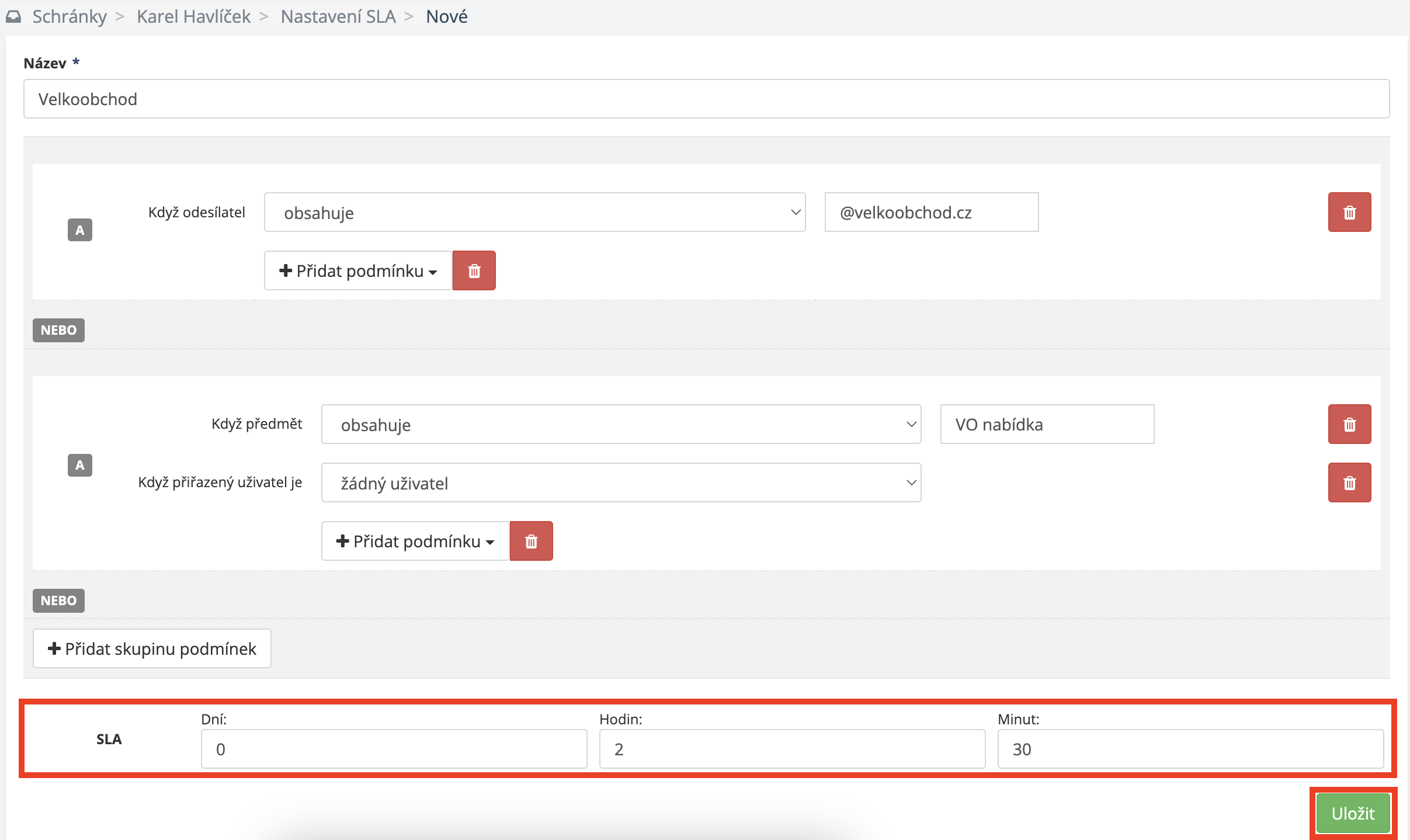The height and width of the screenshot is (840, 1410).
Task: Delete the first condition group
Action: [474, 271]
